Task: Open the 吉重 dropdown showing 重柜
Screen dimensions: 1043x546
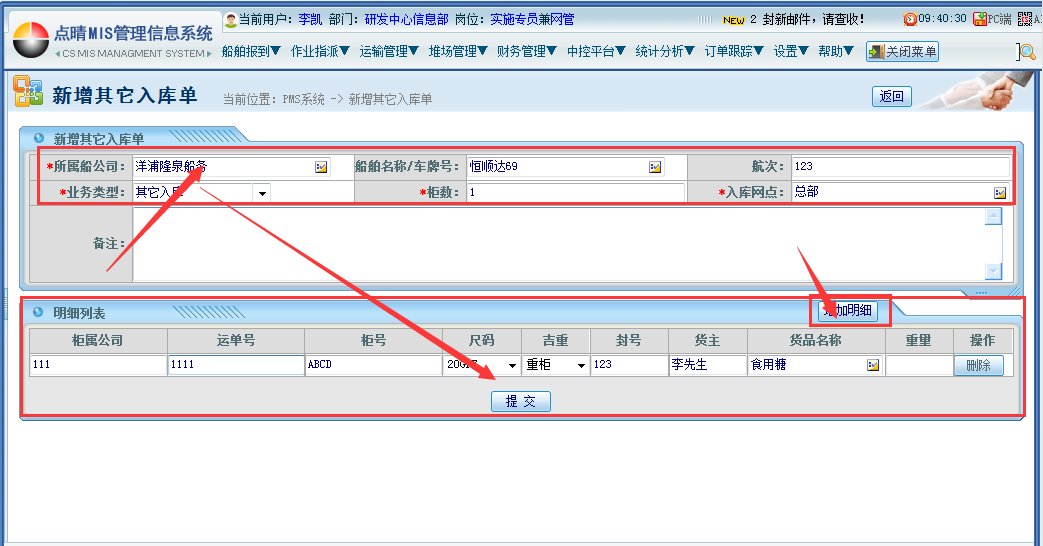Action: pyautogui.click(x=581, y=366)
